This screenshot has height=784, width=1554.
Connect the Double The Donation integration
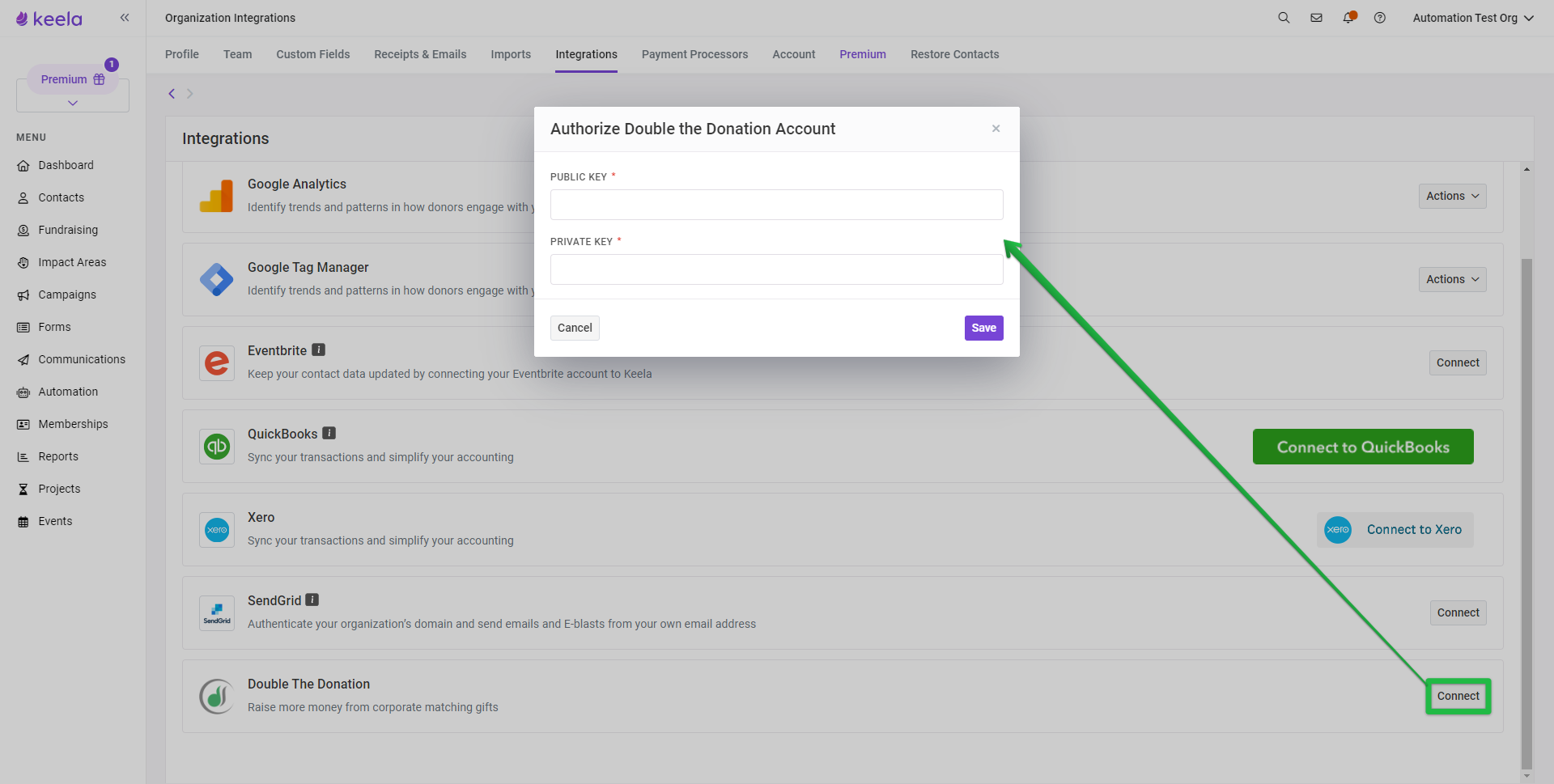(x=1458, y=696)
